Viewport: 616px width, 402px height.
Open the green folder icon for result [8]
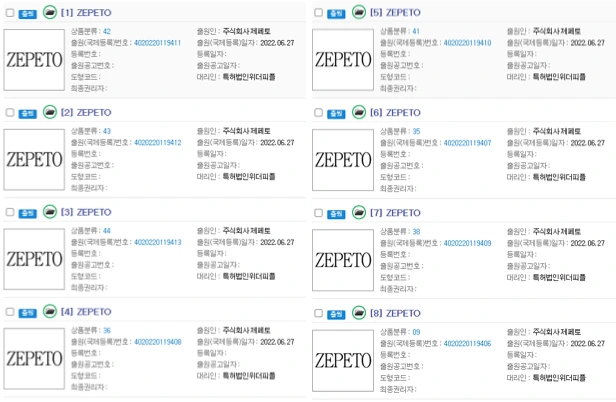coord(359,313)
